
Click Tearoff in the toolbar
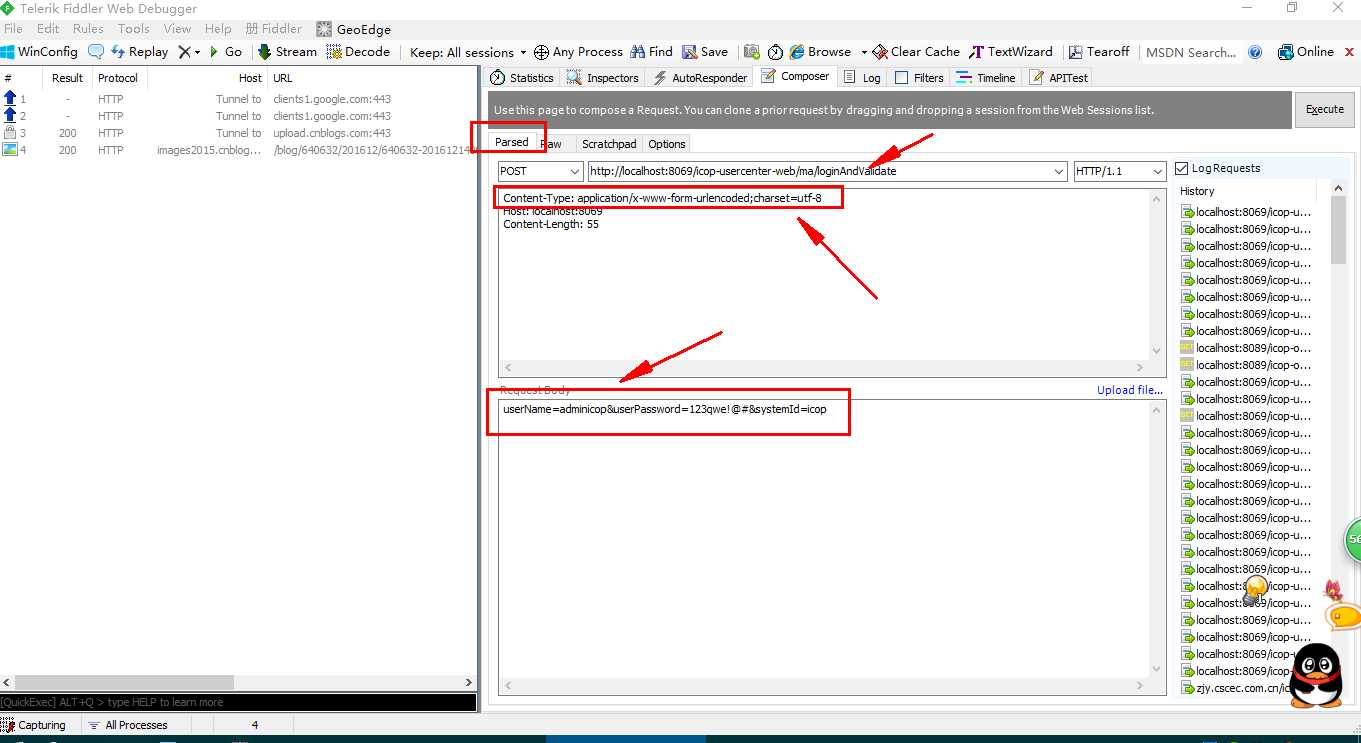pos(1099,52)
